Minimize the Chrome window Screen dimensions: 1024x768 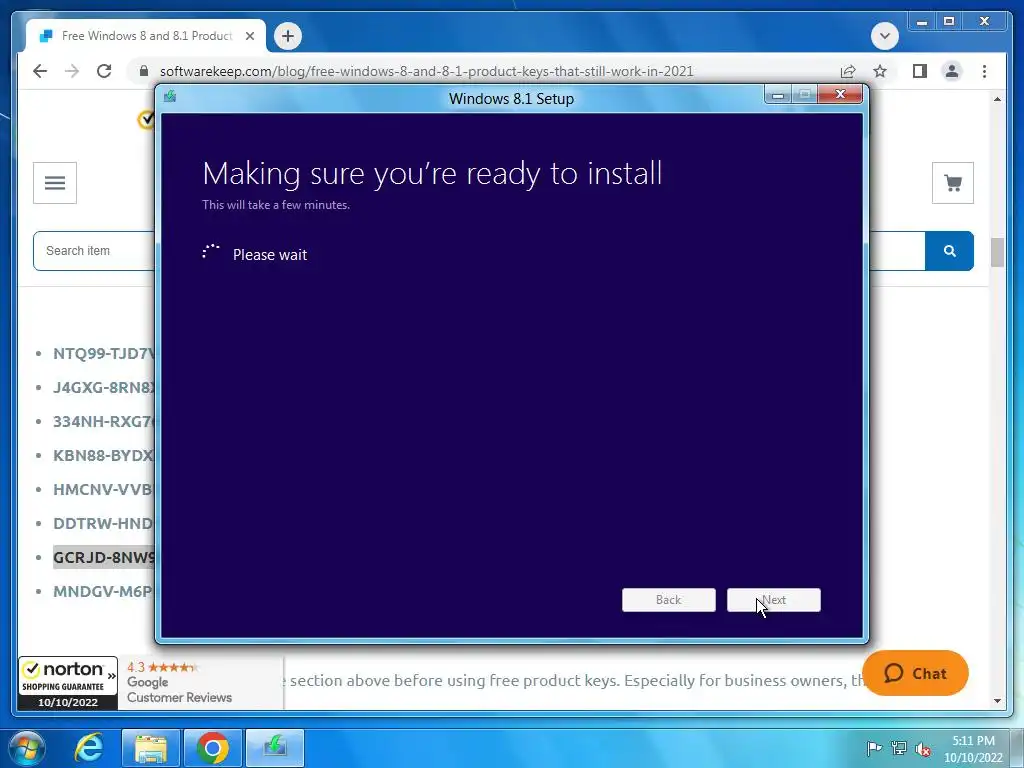[922, 22]
